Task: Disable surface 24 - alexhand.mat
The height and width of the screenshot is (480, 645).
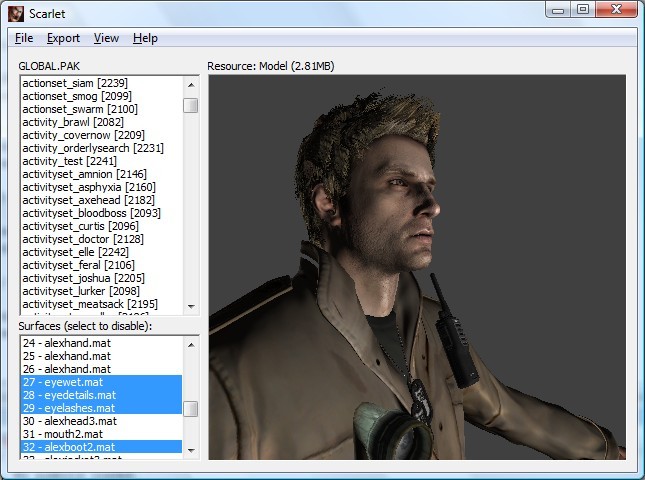Action: (101, 343)
